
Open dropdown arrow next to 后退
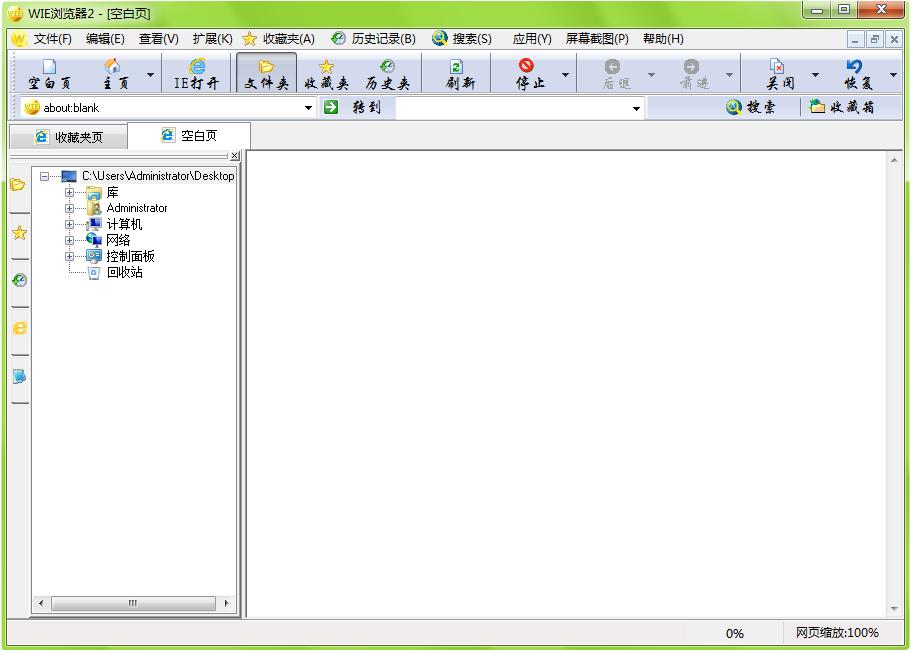pyautogui.click(x=651, y=74)
